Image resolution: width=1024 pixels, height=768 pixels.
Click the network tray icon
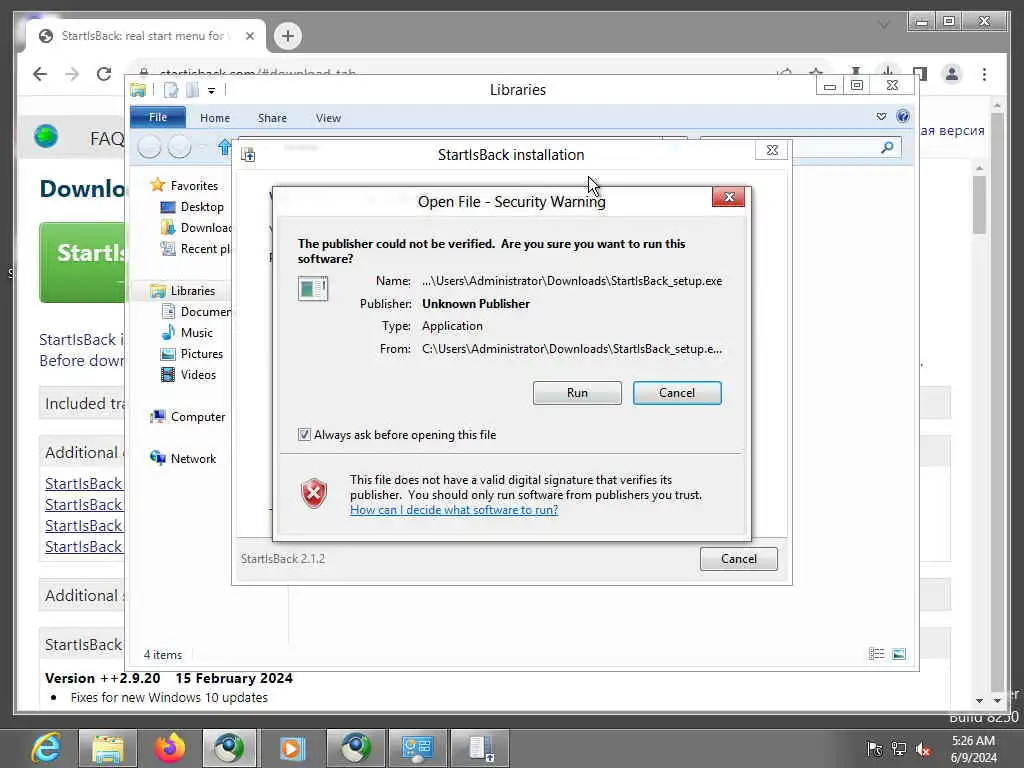(899, 749)
